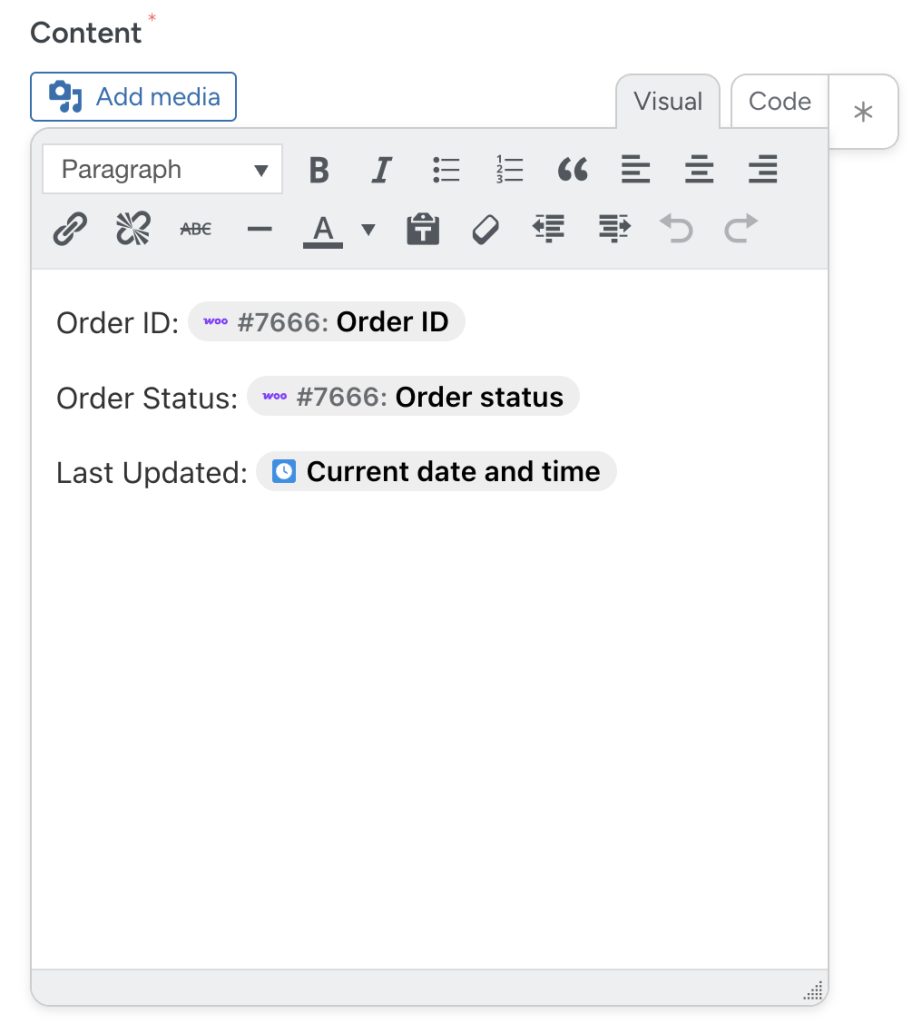The height and width of the screenshot is (1024, 922).
Task: Undo the last change
Action: coord(676,228)
